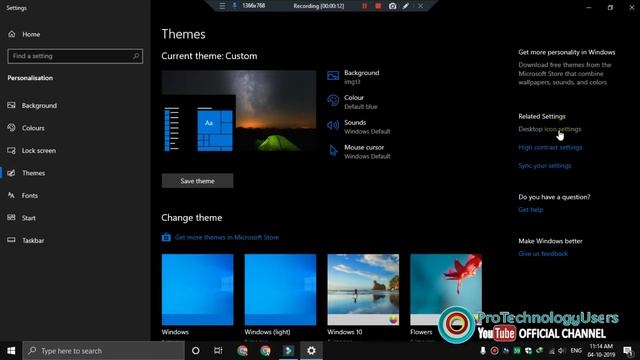
Task: Select the Windows (light) theme thumbnail
Action: pyautogui.click(x=280, y=290)
